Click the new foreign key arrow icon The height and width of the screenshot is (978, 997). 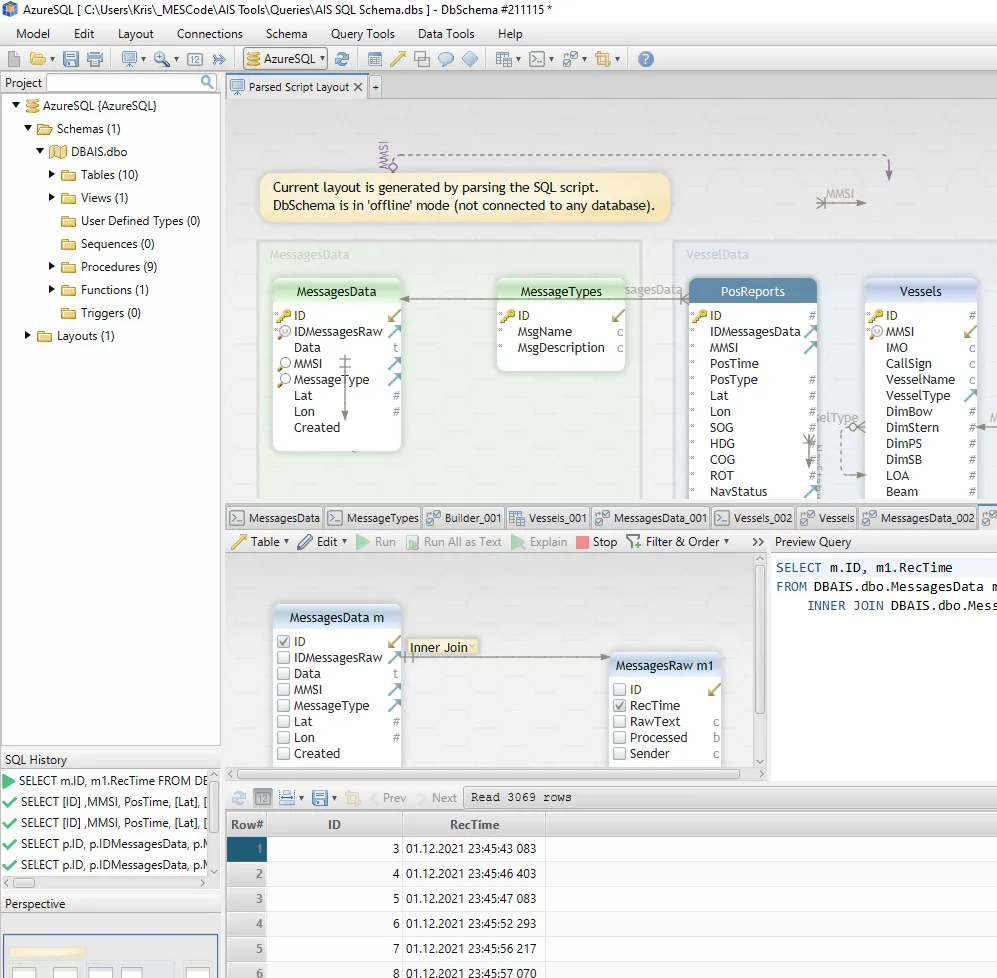tap(398, 59)
